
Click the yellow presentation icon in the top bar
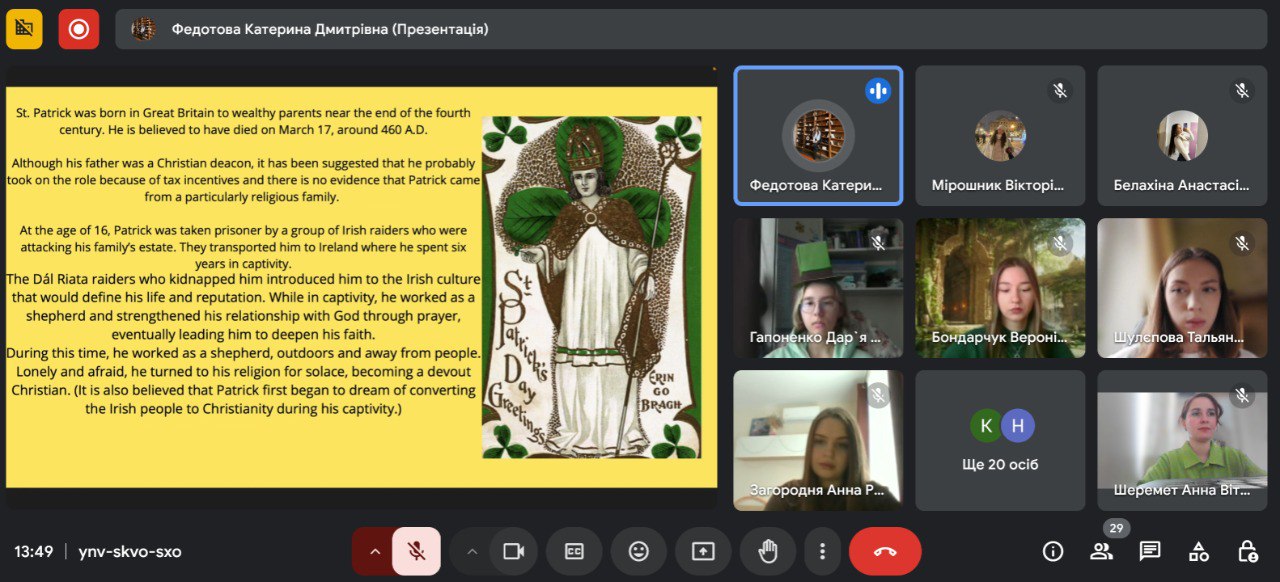click(x=24, y=29)
